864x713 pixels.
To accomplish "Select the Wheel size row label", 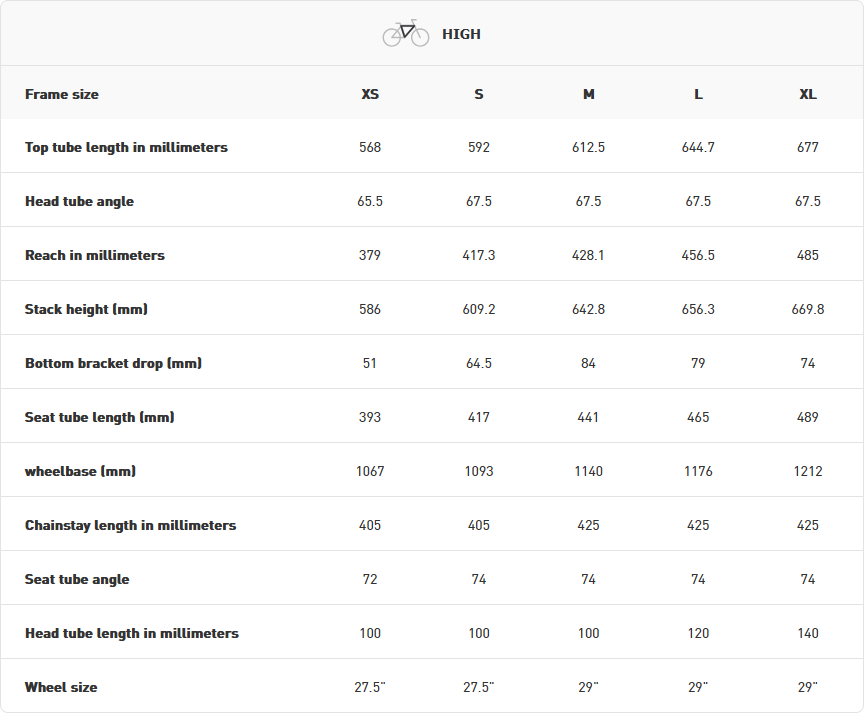I will tap(61, 687).
